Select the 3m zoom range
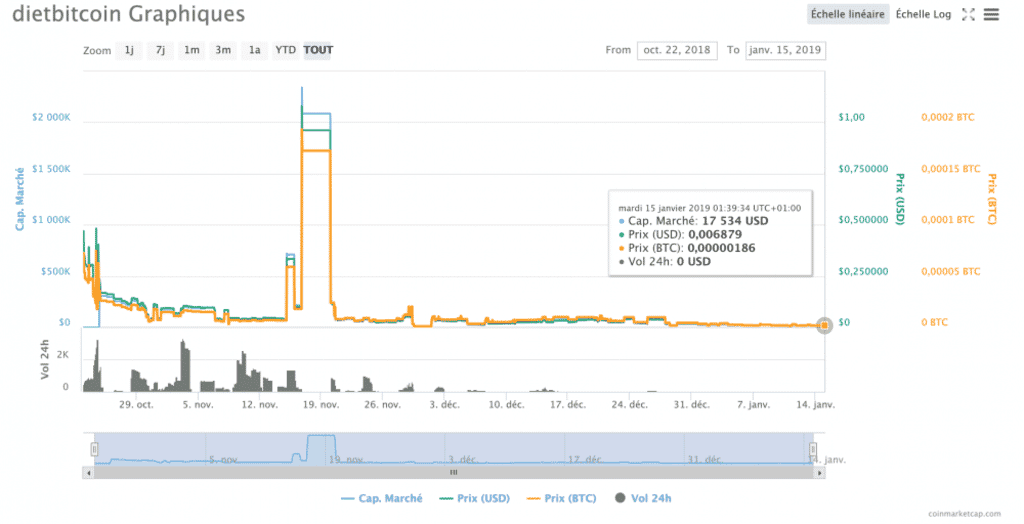 [223, 50]
